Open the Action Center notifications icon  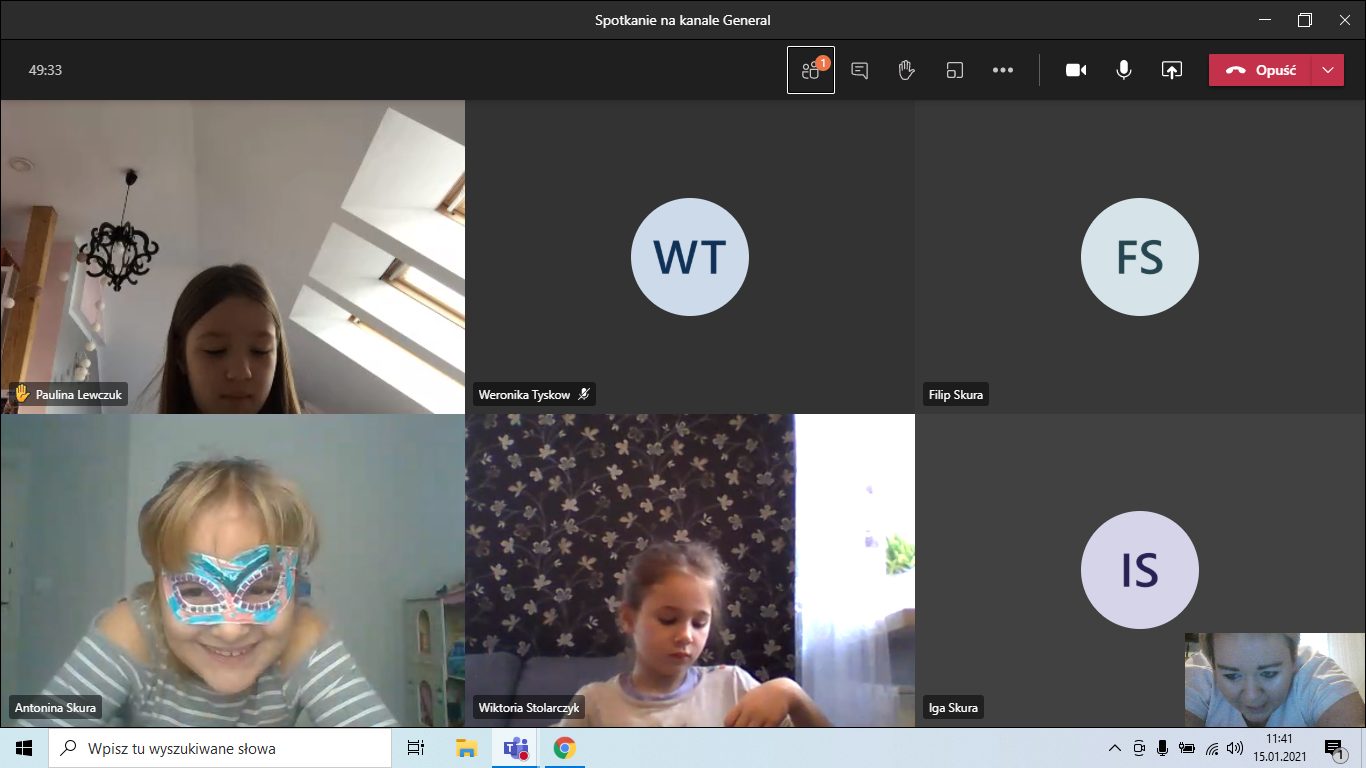[1334, 748]
